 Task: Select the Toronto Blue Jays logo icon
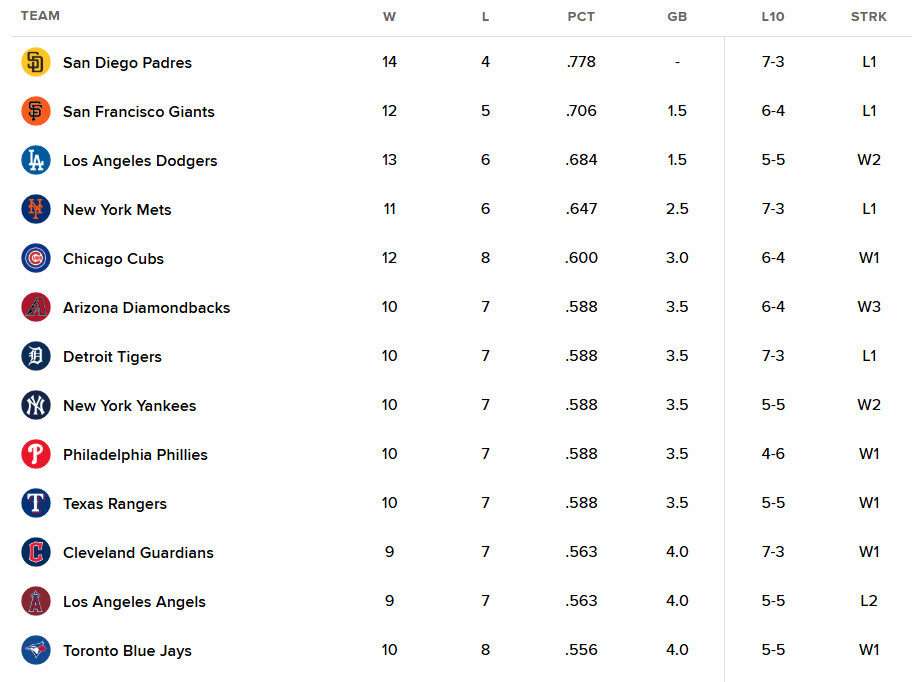[35, 650]
